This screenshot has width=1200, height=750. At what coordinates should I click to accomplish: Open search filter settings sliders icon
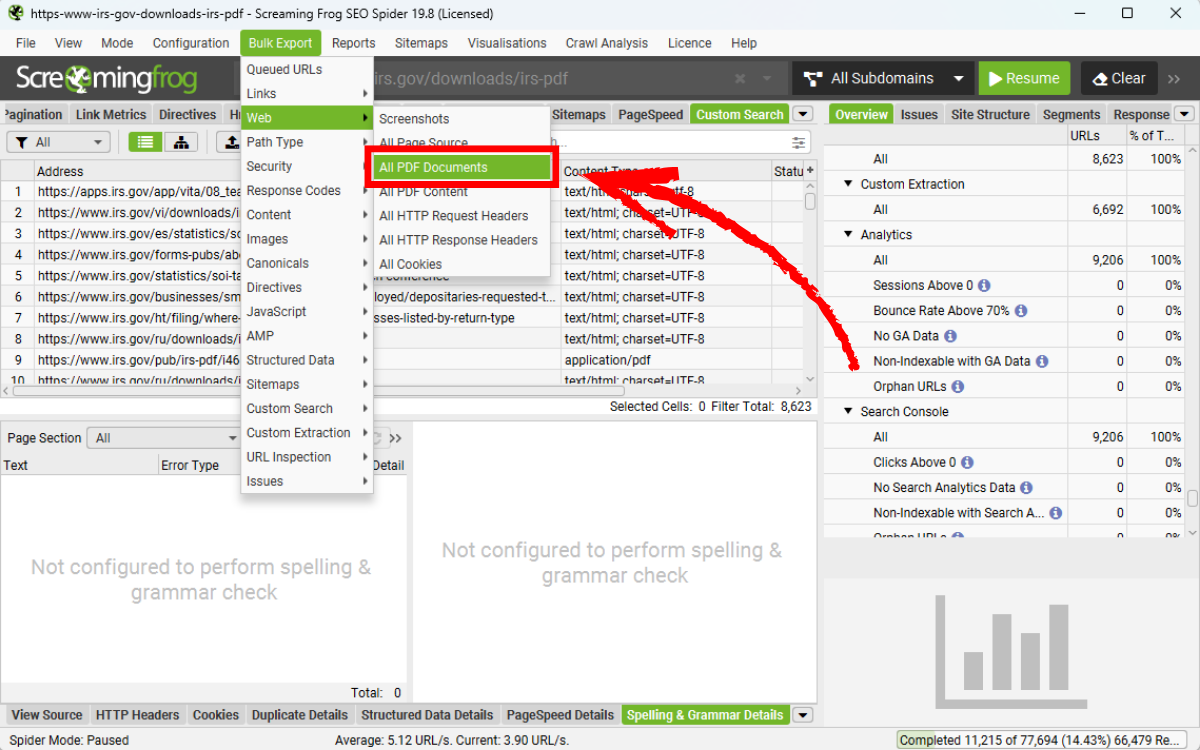pos(798,143)
